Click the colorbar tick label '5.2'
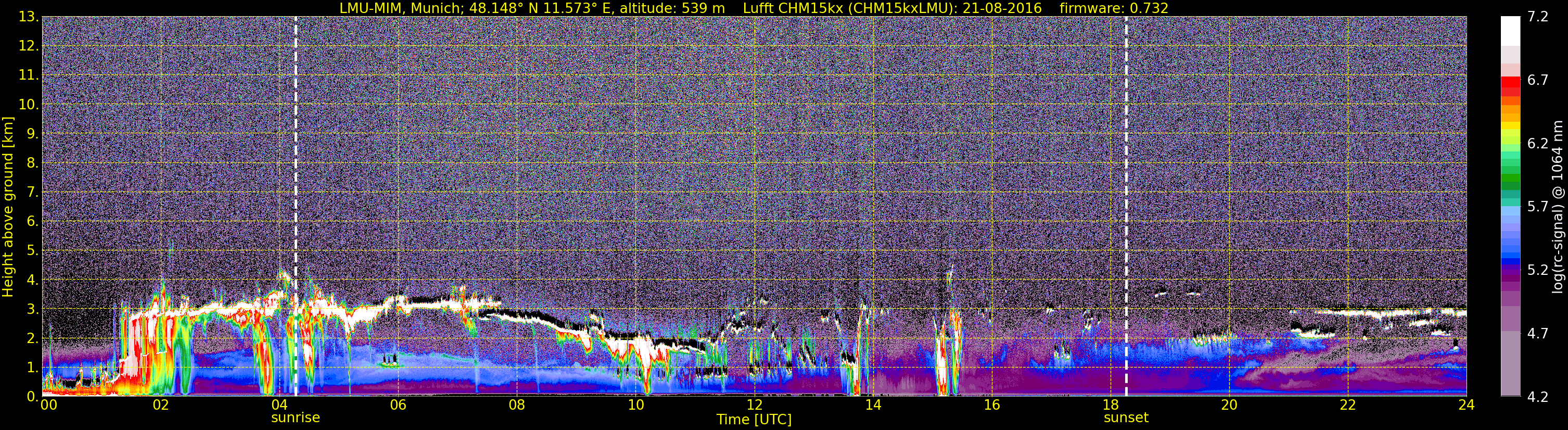1568x430 pixels. click(x=1538, y=270)
